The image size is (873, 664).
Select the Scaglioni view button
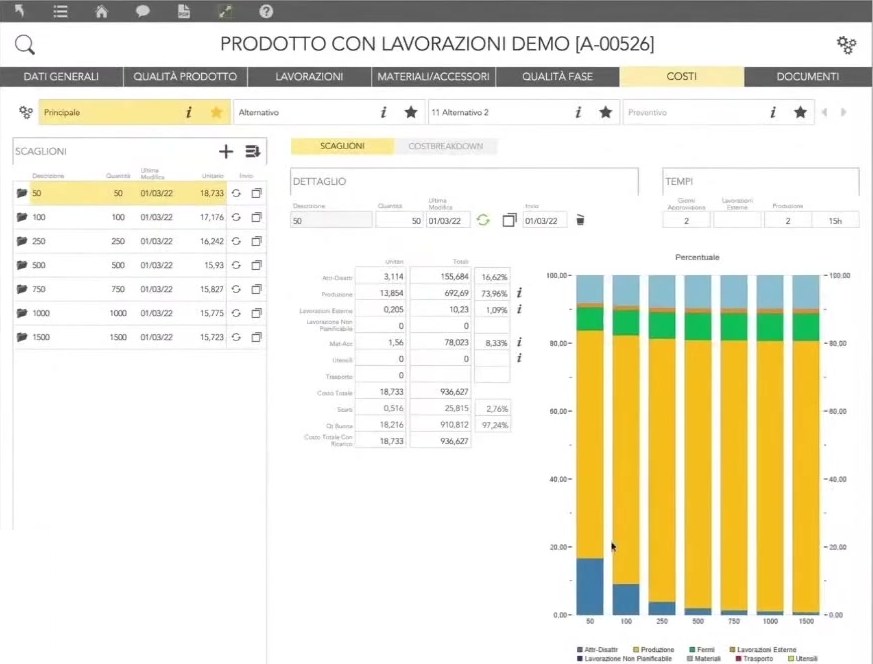(x=342, y=146)
